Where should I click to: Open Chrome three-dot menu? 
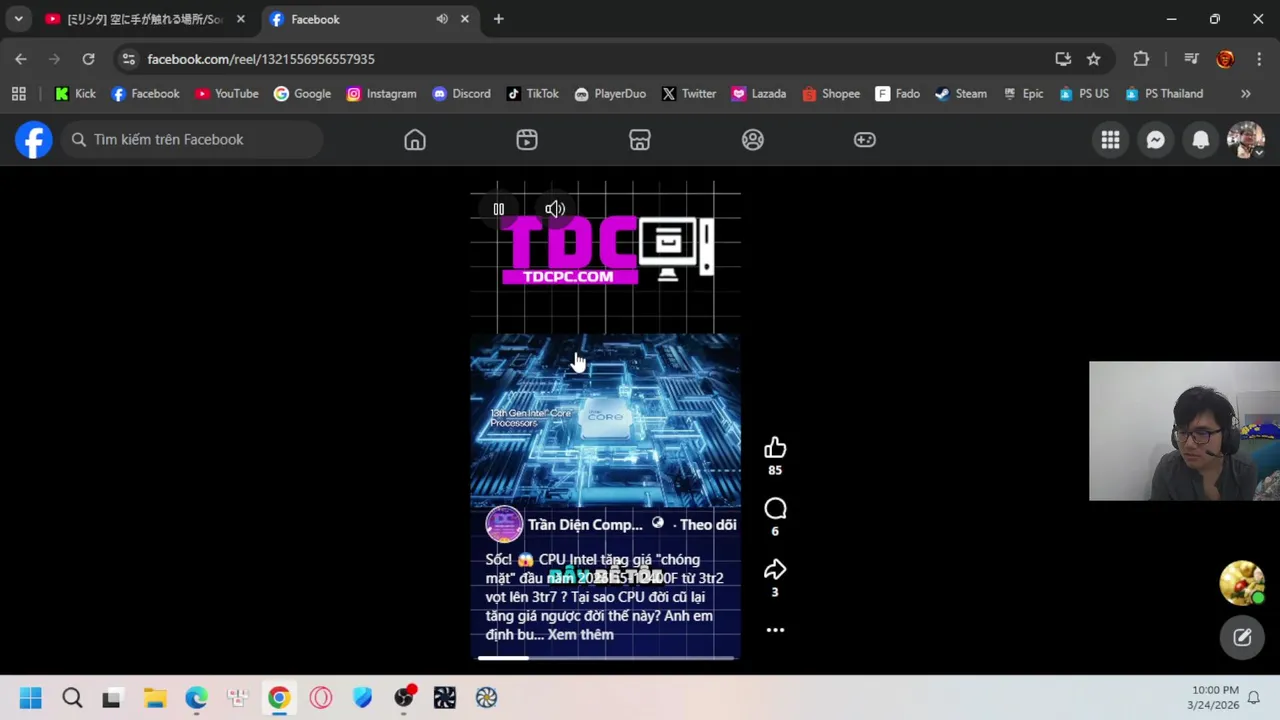pyautogui.click(x=1258, y=59)
